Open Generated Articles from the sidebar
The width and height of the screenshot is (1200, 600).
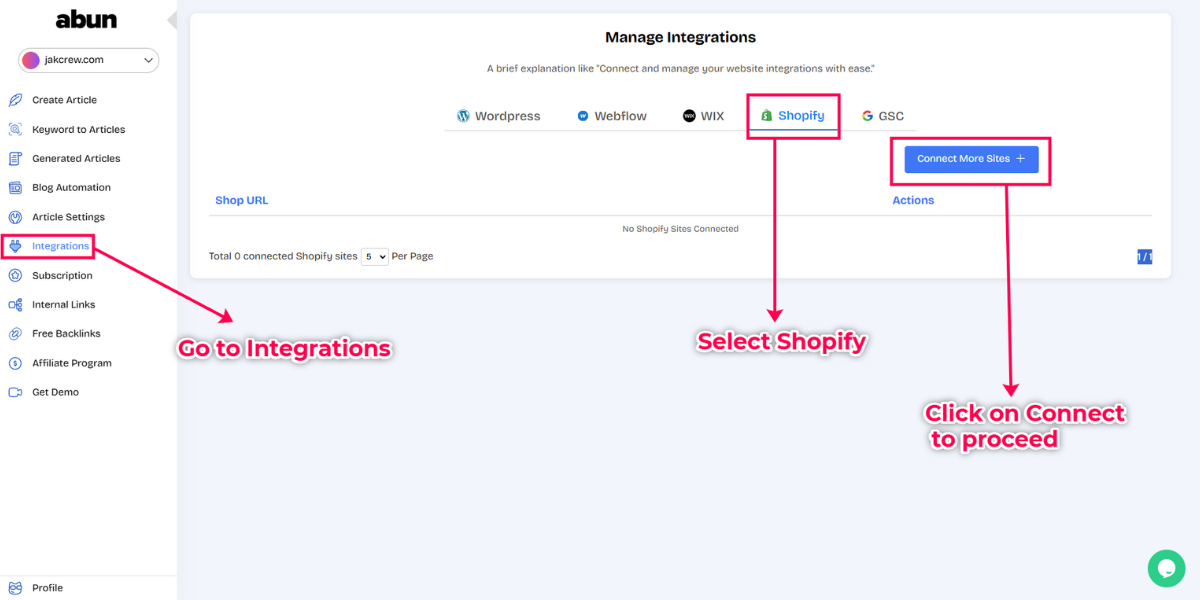click(x=15, y=158)
